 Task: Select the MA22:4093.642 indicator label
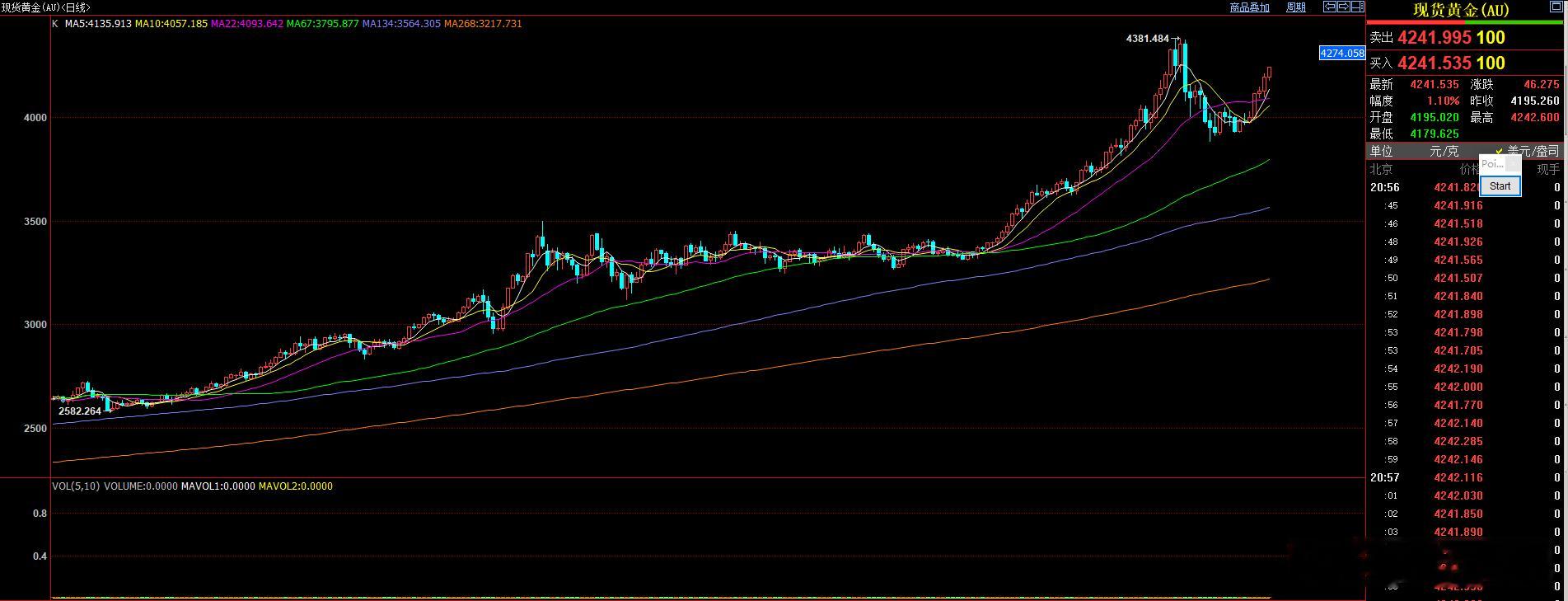247,24
